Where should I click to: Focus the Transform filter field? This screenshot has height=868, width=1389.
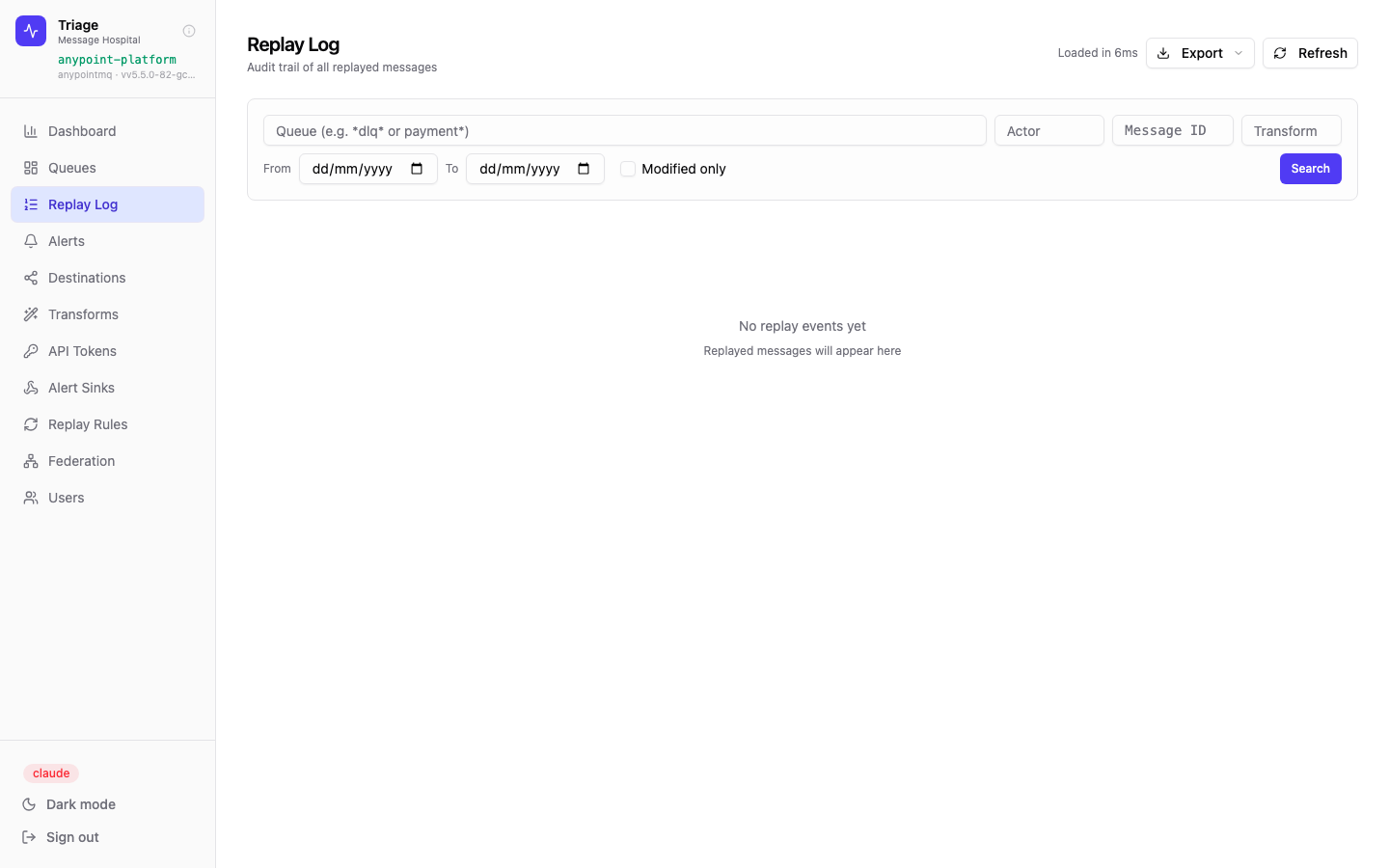coord(1291,130)
